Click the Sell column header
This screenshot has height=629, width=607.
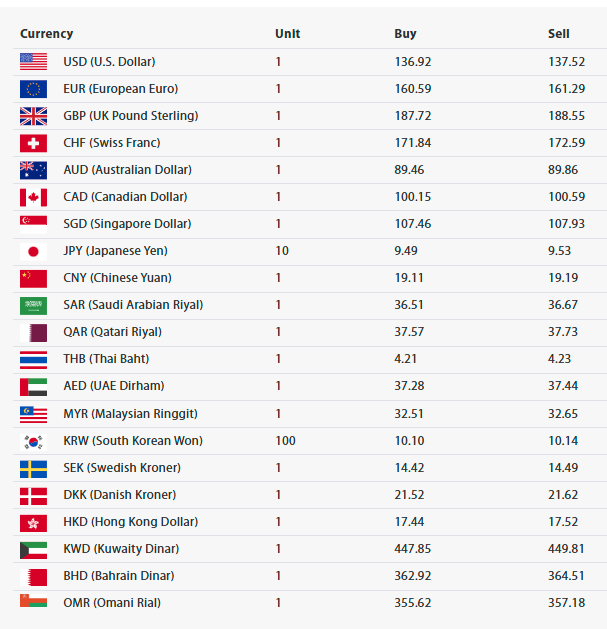click(558, 34)
